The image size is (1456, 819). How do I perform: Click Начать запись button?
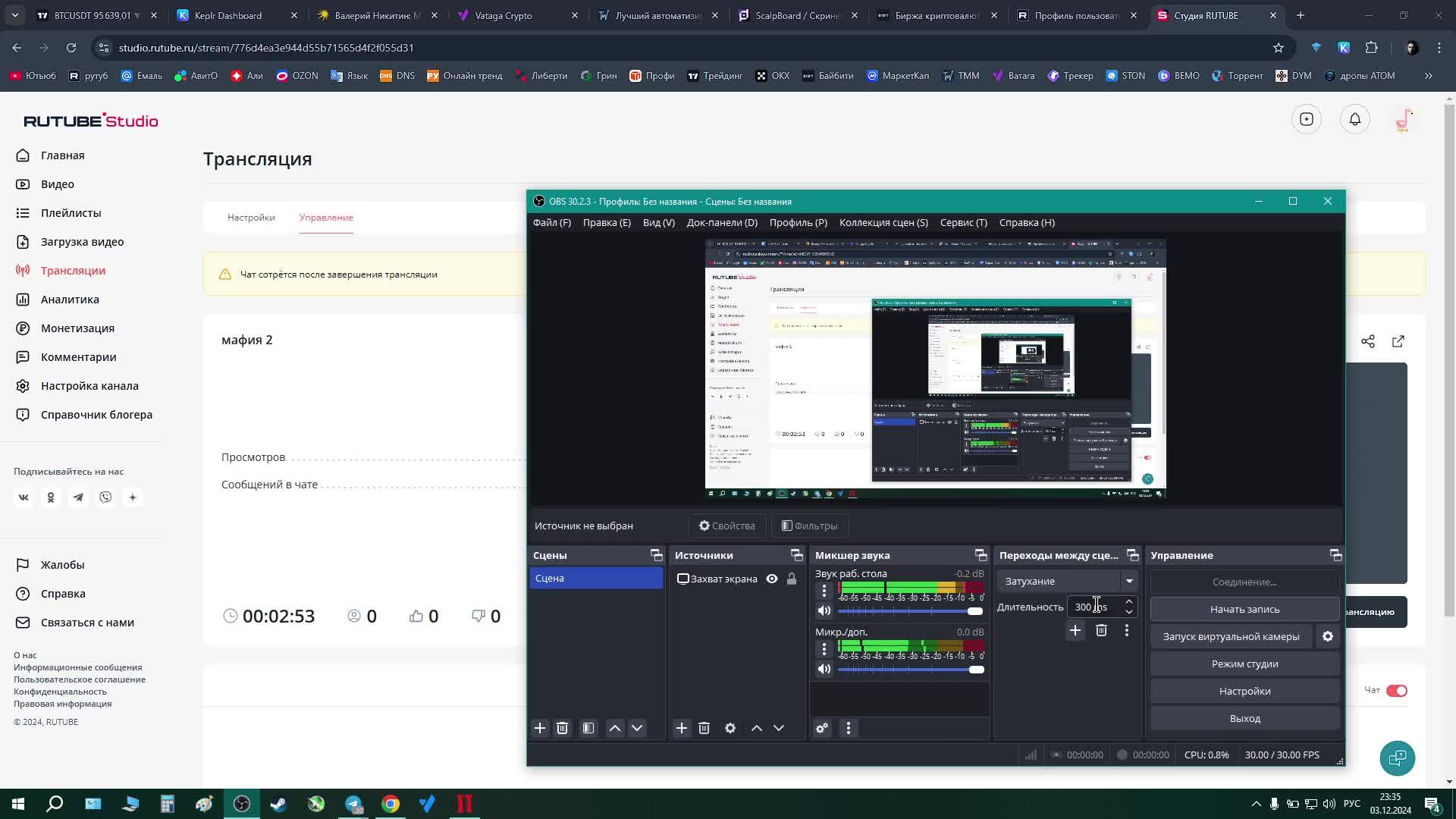tap(1244, 609)
